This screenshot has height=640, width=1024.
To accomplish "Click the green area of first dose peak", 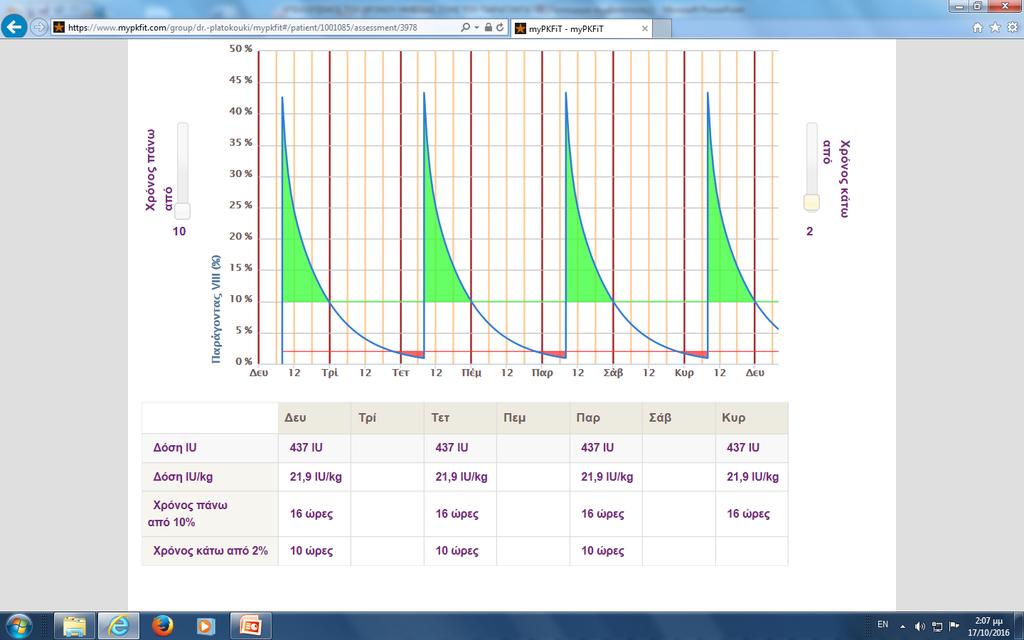I will point(295,274).
